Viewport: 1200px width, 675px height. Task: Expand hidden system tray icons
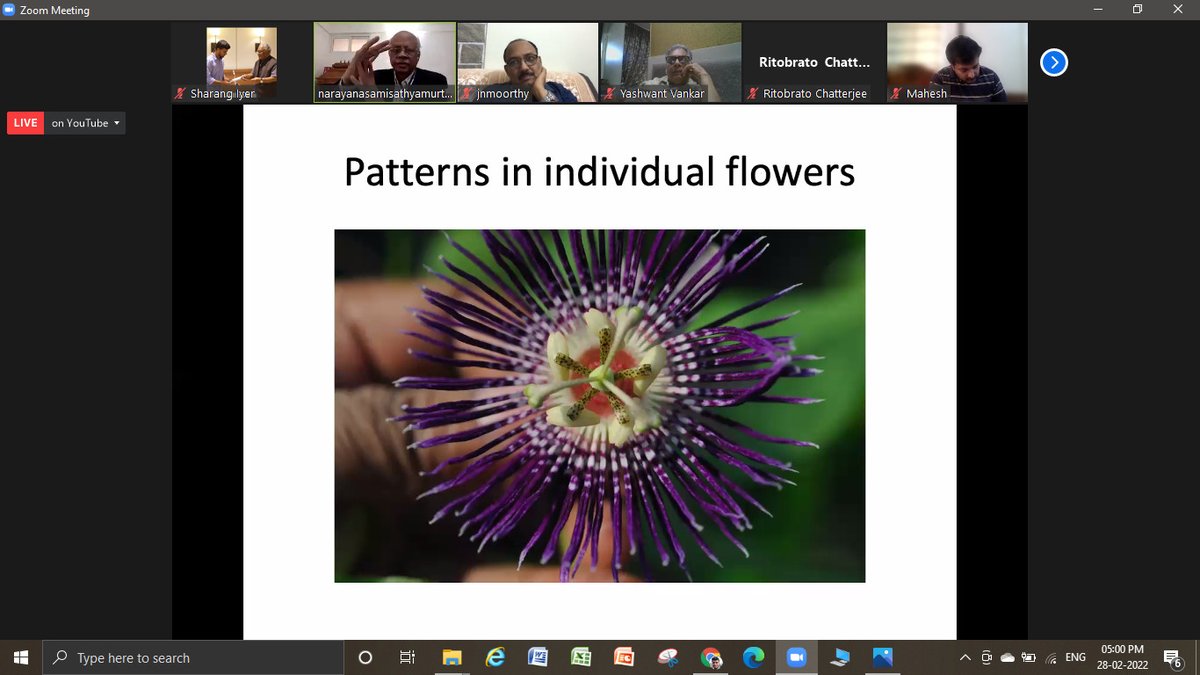pyautogui.click(x=964, y=657)
